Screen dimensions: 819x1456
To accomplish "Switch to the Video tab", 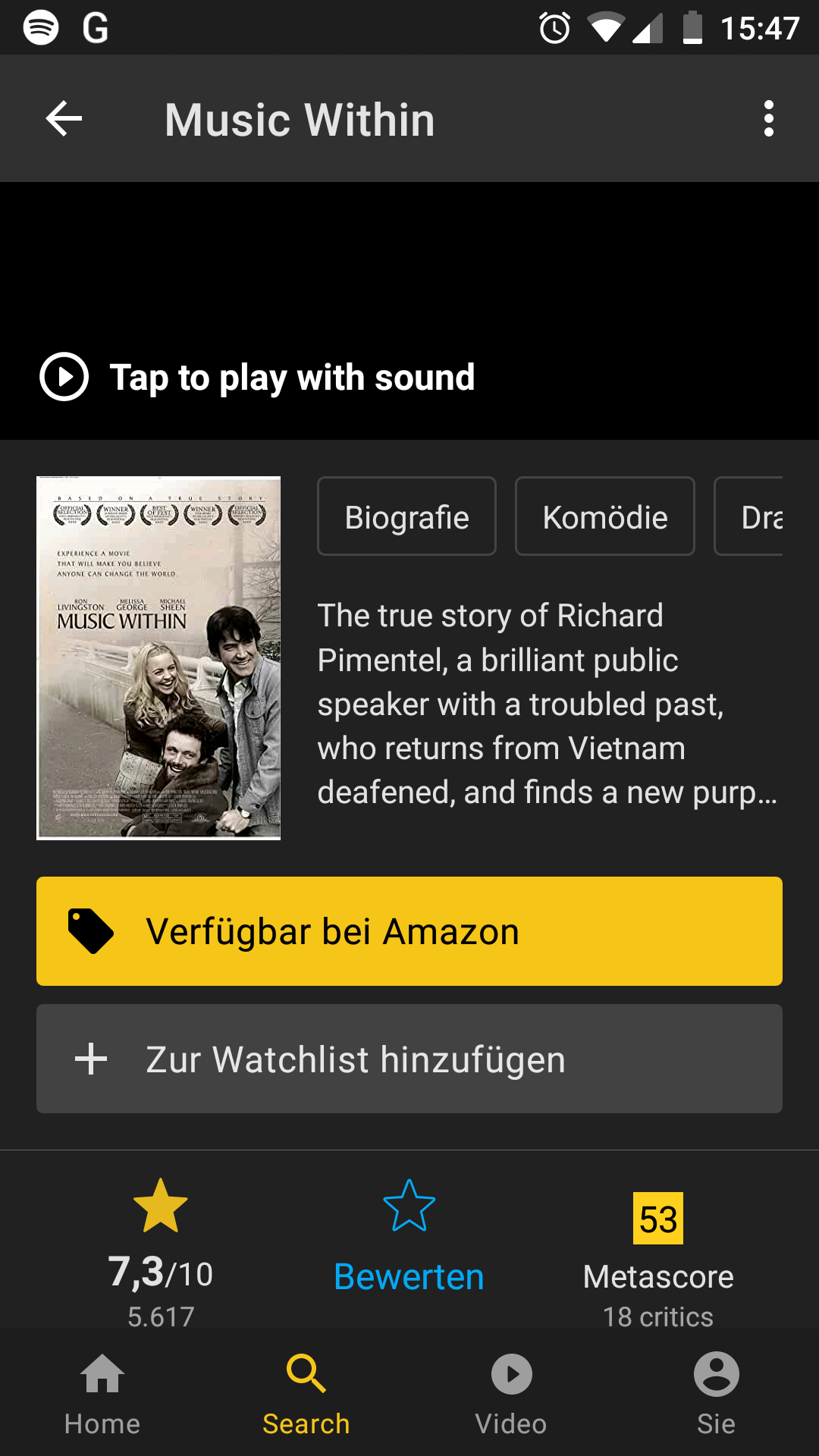I will click(511, 1394).
